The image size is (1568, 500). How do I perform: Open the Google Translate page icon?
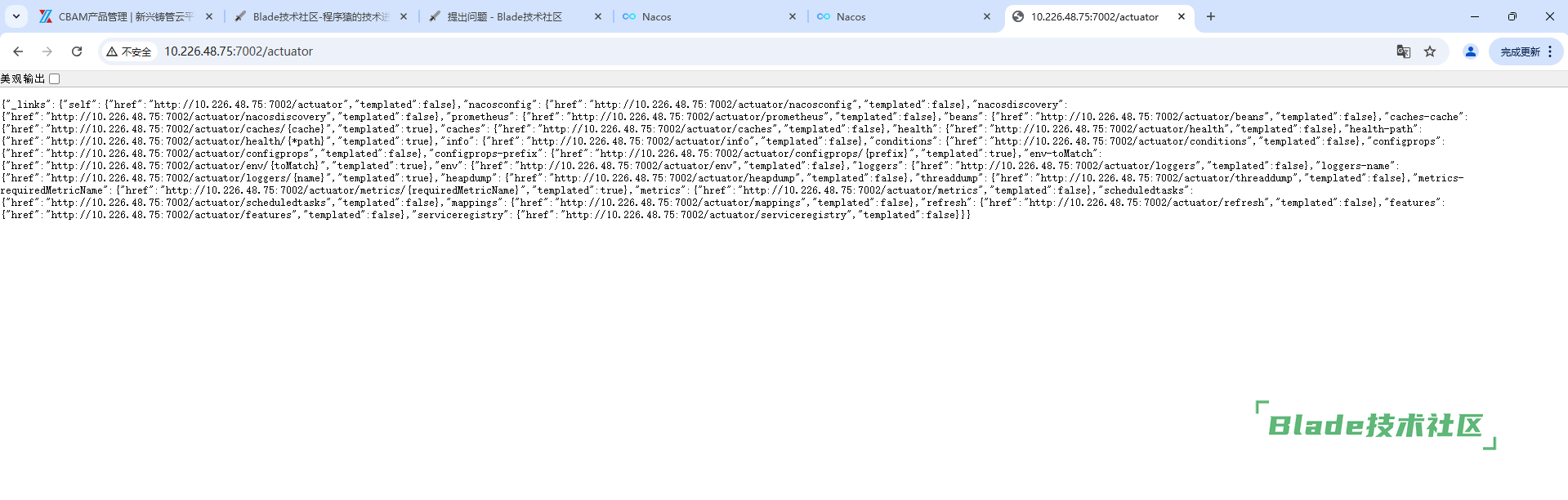1403,51
